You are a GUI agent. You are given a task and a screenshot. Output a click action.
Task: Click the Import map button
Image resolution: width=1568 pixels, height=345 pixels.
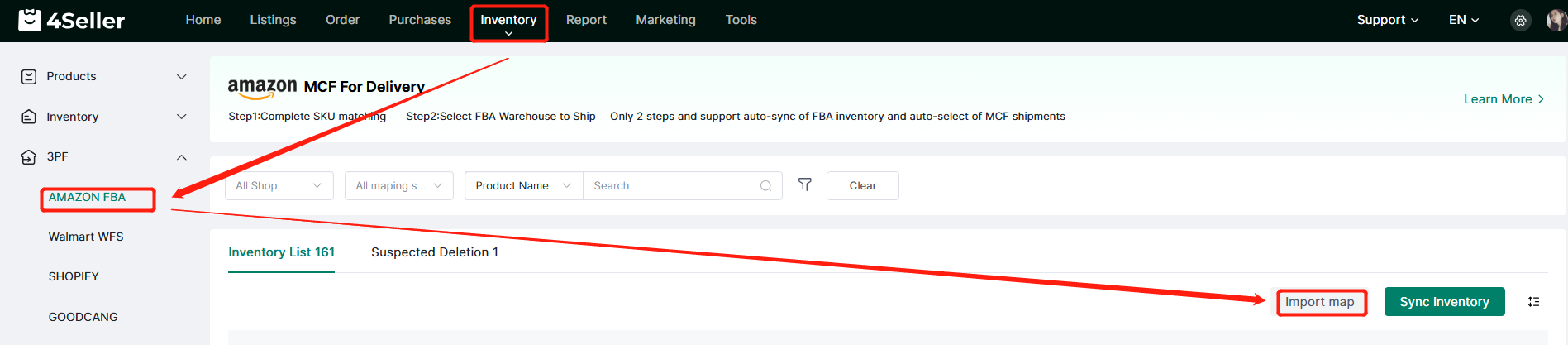[1320, 302]
